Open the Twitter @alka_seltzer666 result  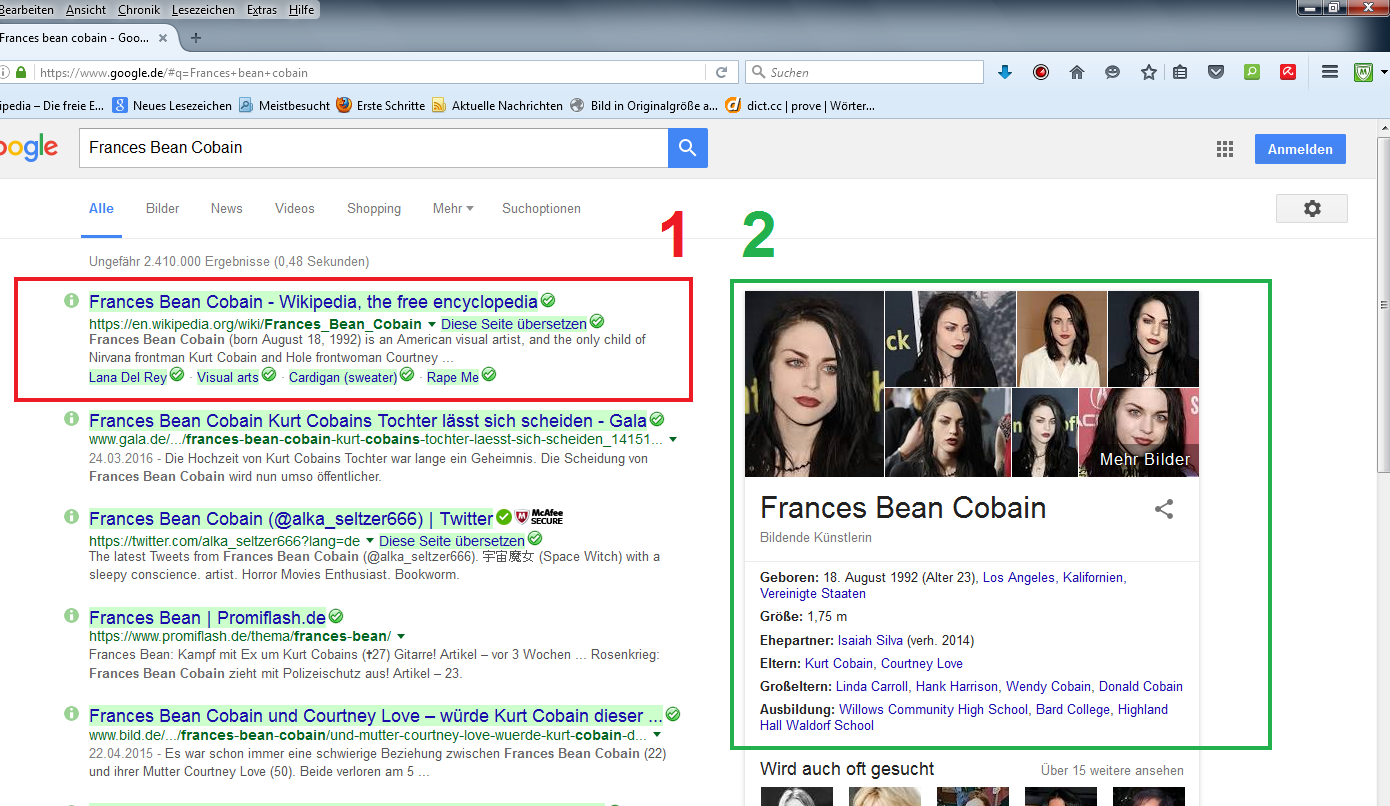pyautogui.click(x=291, y=519)
